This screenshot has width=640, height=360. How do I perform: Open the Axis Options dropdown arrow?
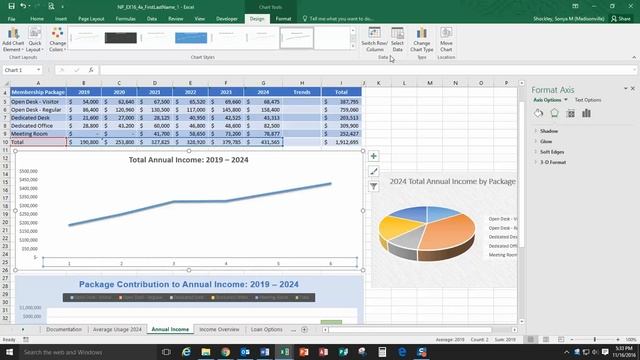point(566,100)
